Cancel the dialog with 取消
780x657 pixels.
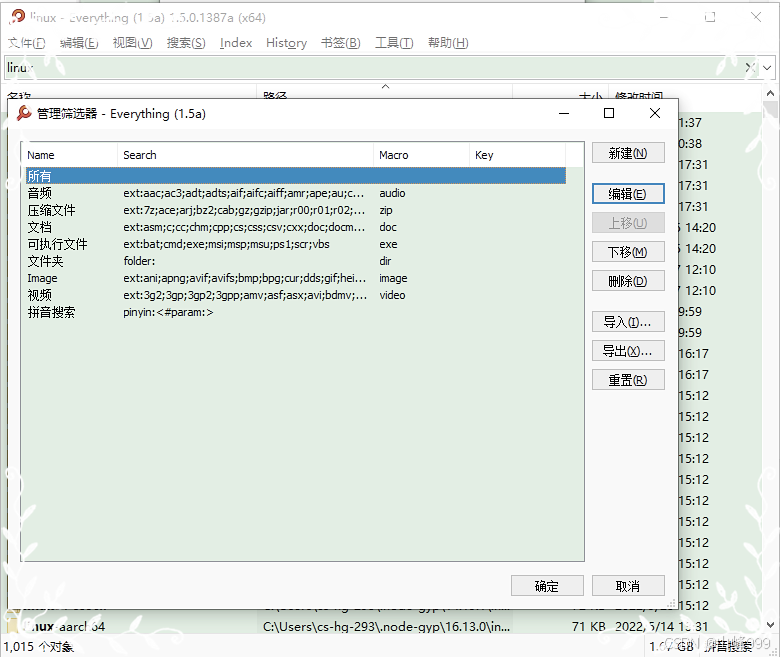[x=628, y=586]
